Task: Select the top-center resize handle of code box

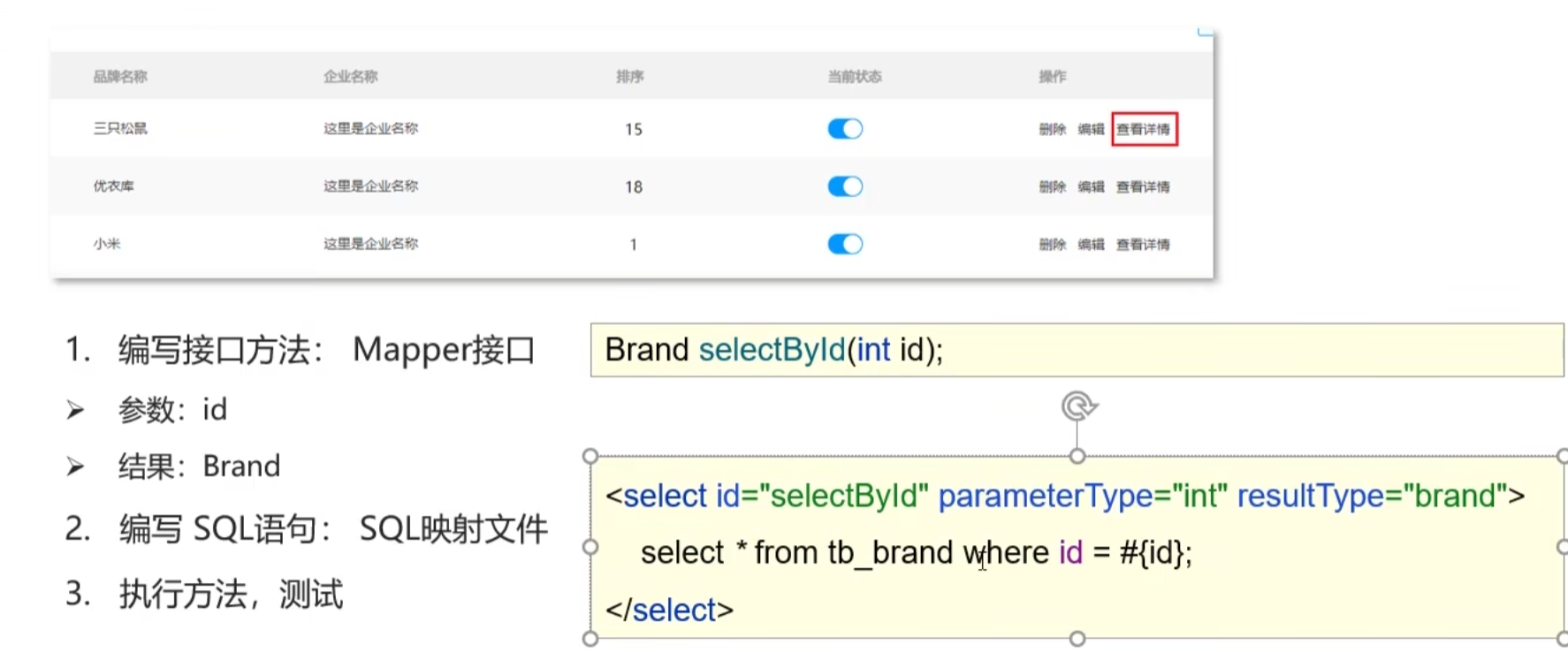Action: (1077, 456)
